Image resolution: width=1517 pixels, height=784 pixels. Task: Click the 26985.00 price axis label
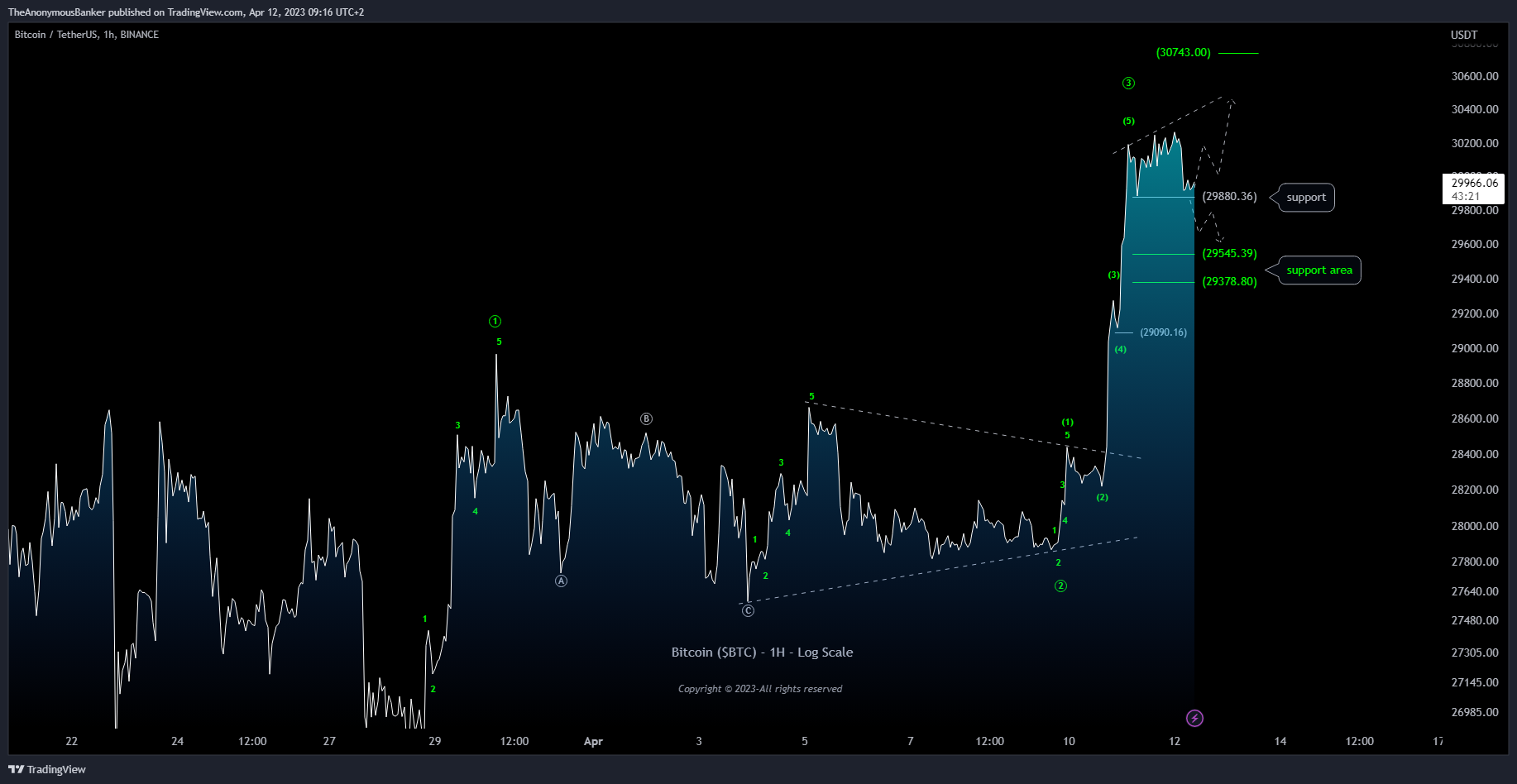tap(1475, 711)
